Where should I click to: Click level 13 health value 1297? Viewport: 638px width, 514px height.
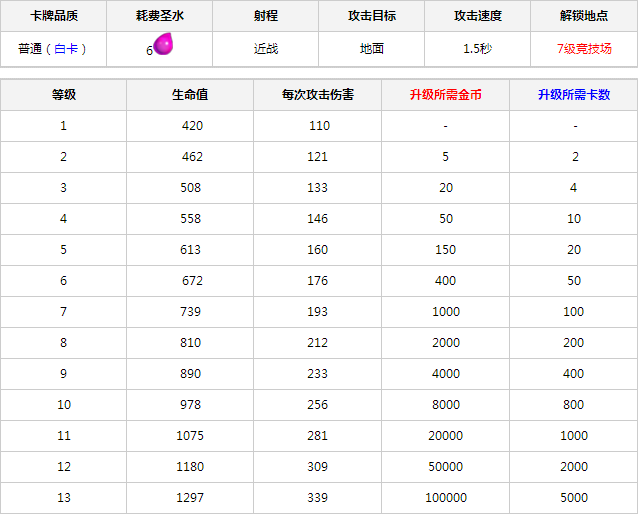click(x=190, y=498)
